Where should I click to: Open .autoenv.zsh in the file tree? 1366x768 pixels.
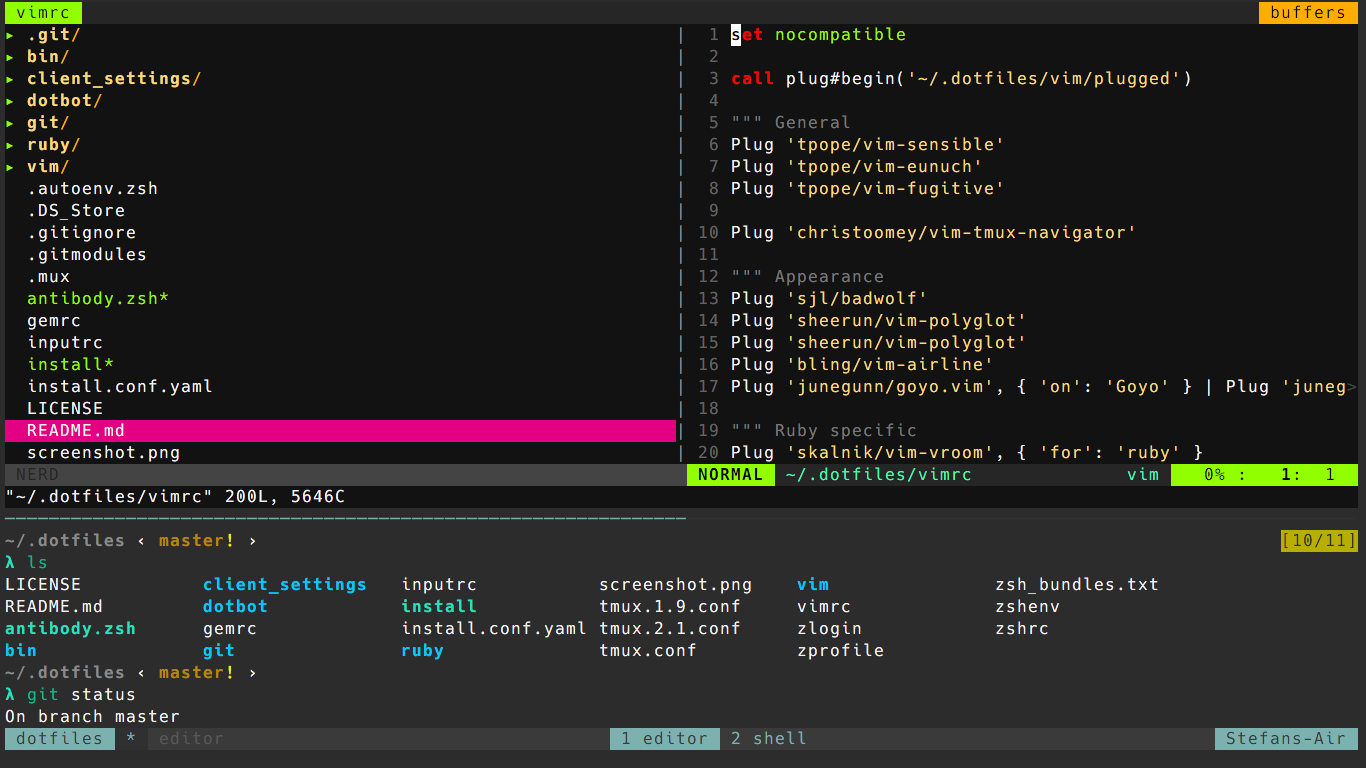[x=92, y=189]
